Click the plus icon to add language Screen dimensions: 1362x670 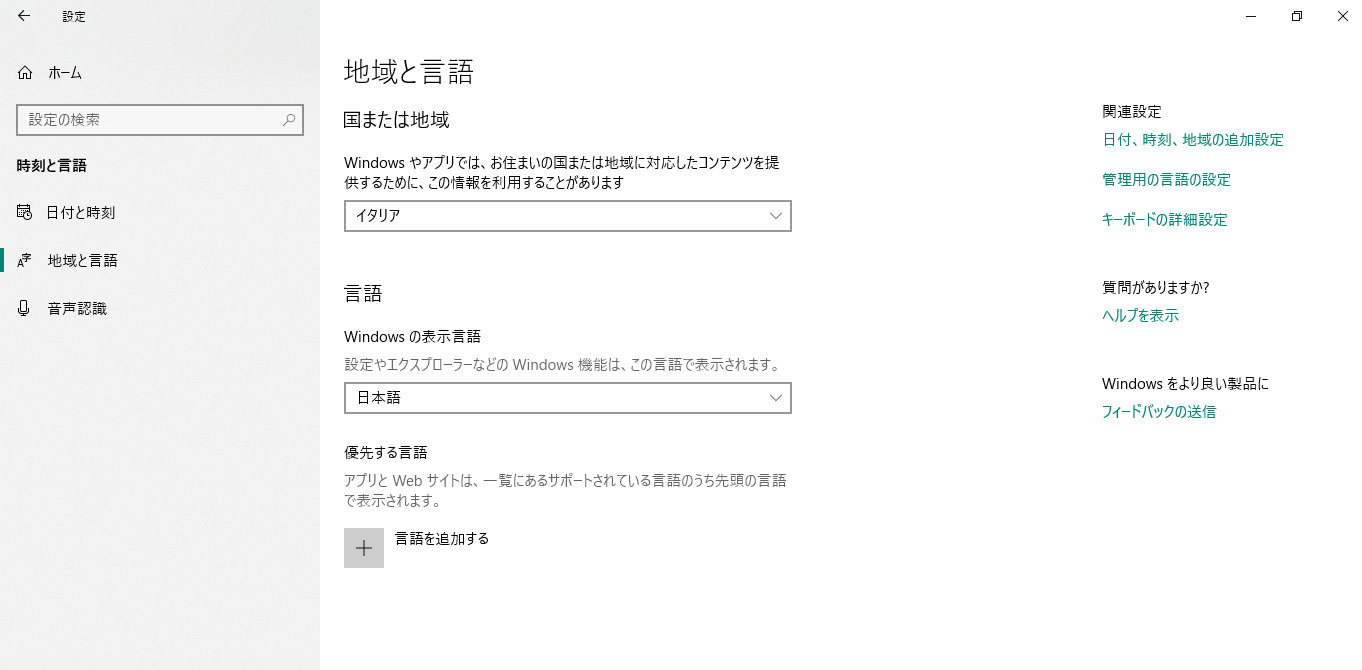[x=364, y=548]
